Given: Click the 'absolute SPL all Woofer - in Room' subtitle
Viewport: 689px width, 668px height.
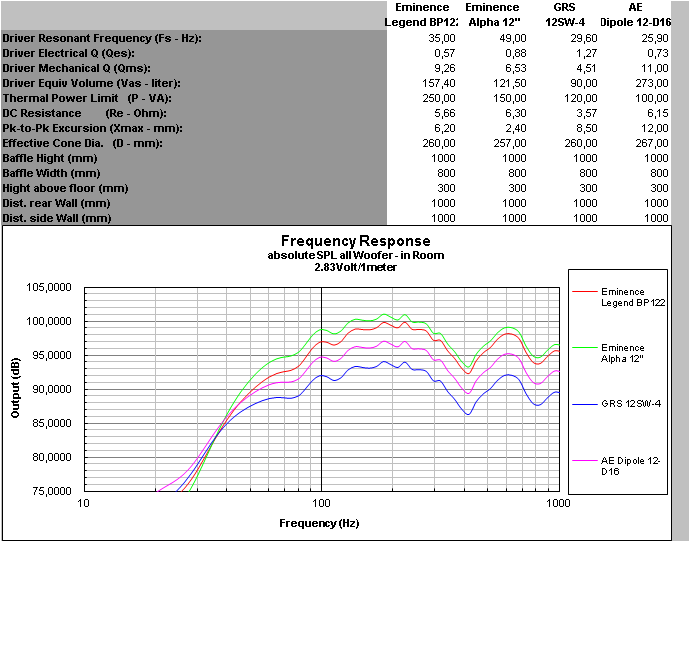Looking at the screenshot, I should click(x=355, y=255).
